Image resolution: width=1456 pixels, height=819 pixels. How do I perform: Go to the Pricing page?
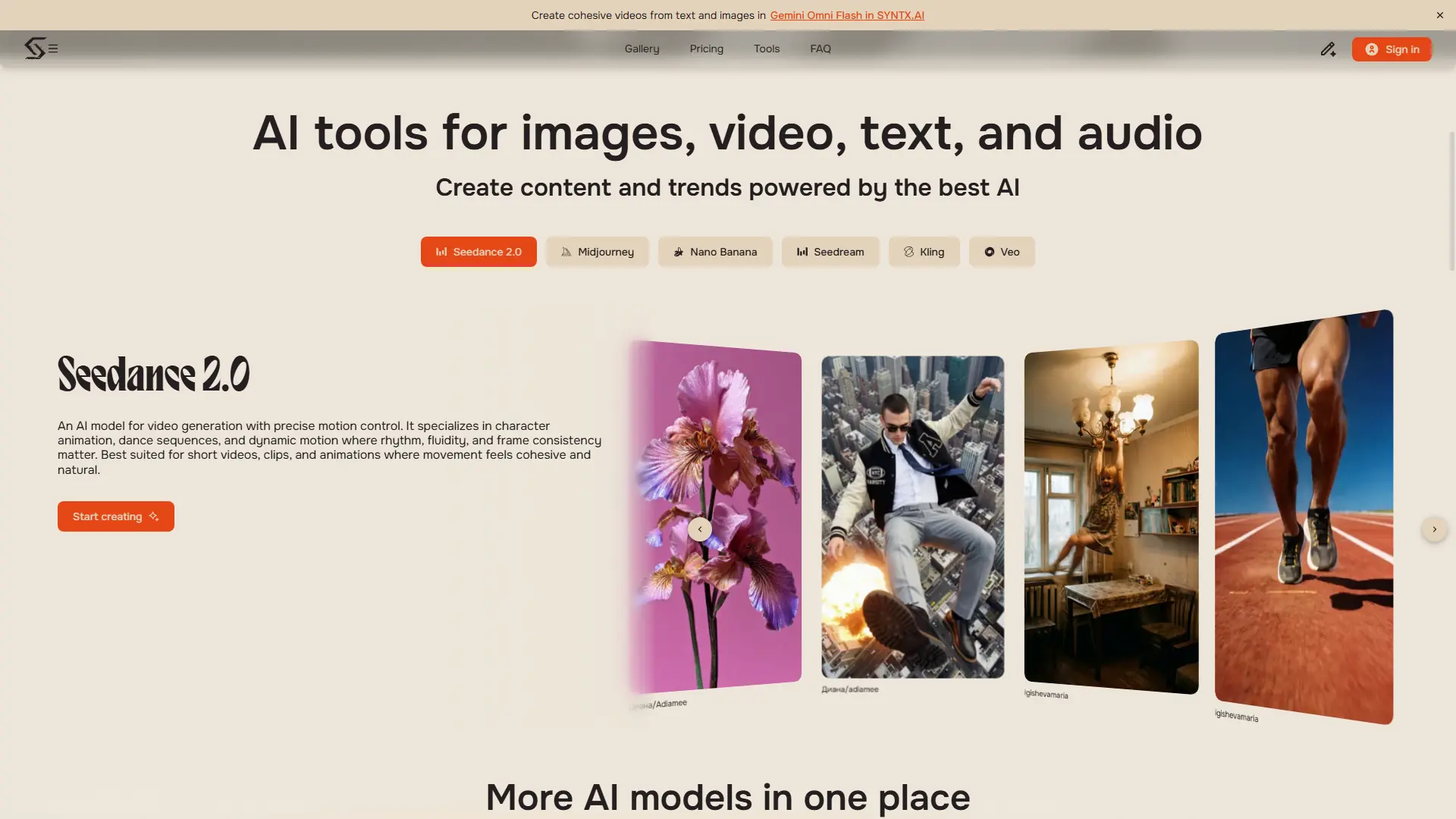click(706, 49)
